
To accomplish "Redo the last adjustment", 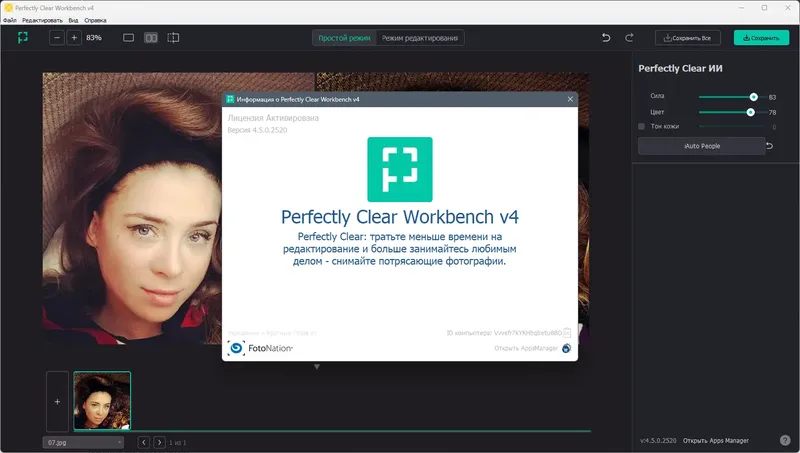I will coord(629,38).
